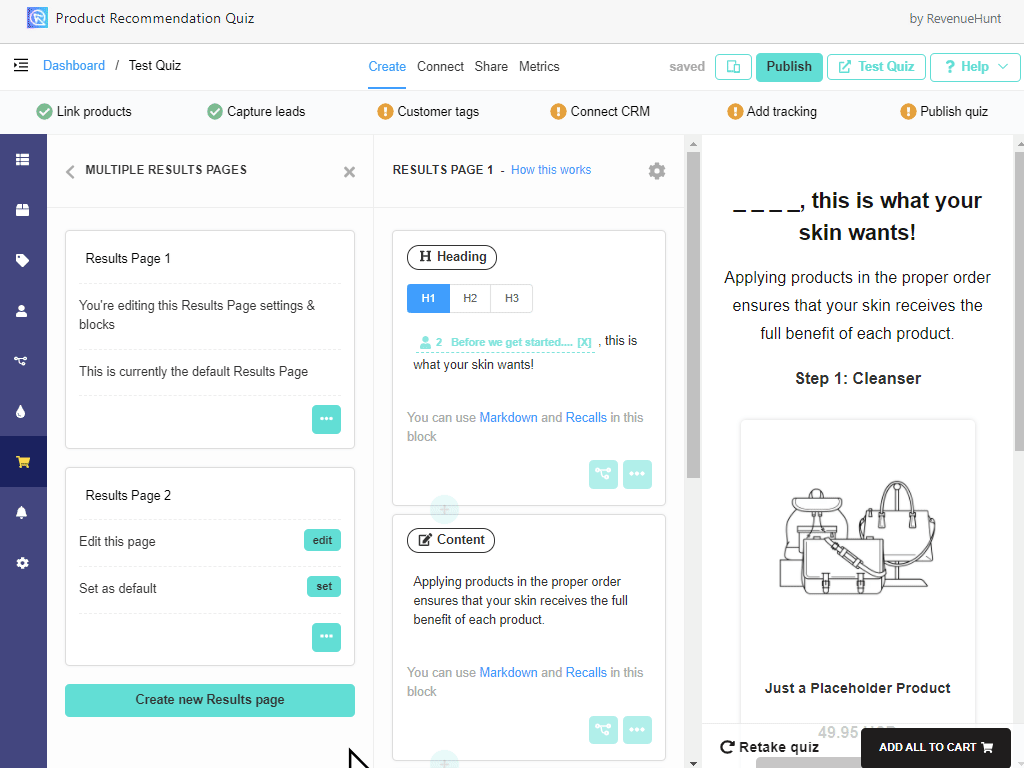The width and height of the screenshot is (1024, 768).
Task: Click Heading block logic jump icon
Action: (x=603, y=474)
